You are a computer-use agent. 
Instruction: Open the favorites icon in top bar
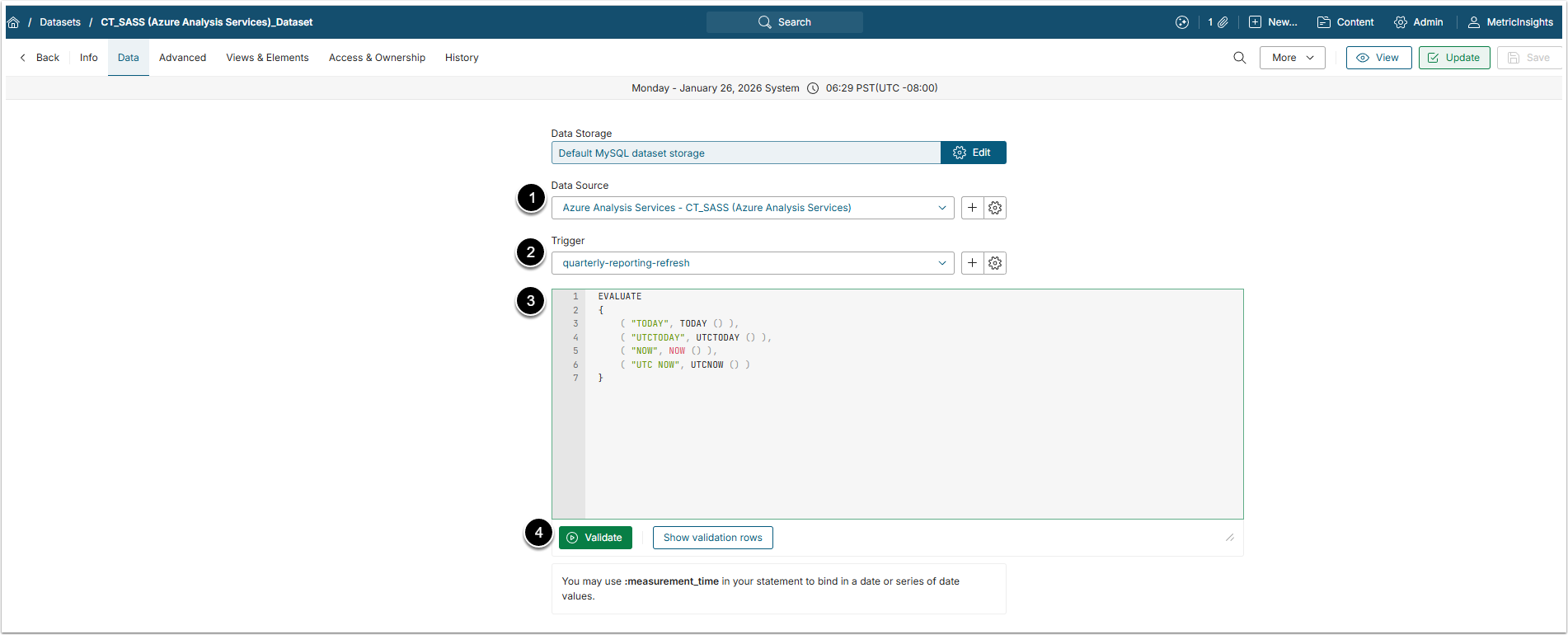pyautogui.click(x=1181, y=22)
